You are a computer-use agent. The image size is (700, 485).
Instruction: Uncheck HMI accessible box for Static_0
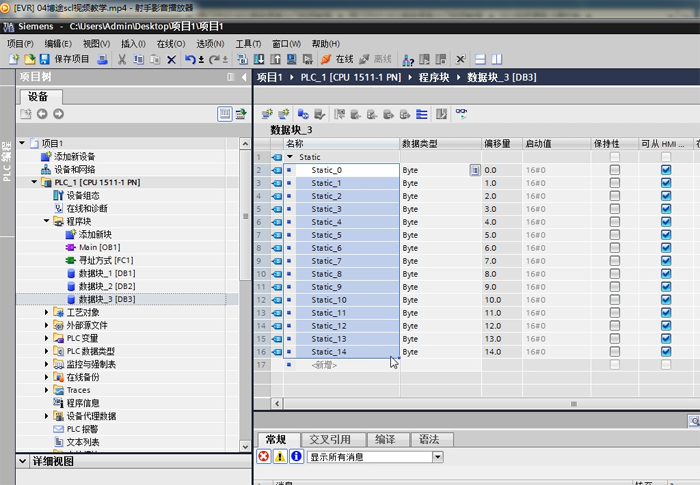click(666, 170)
